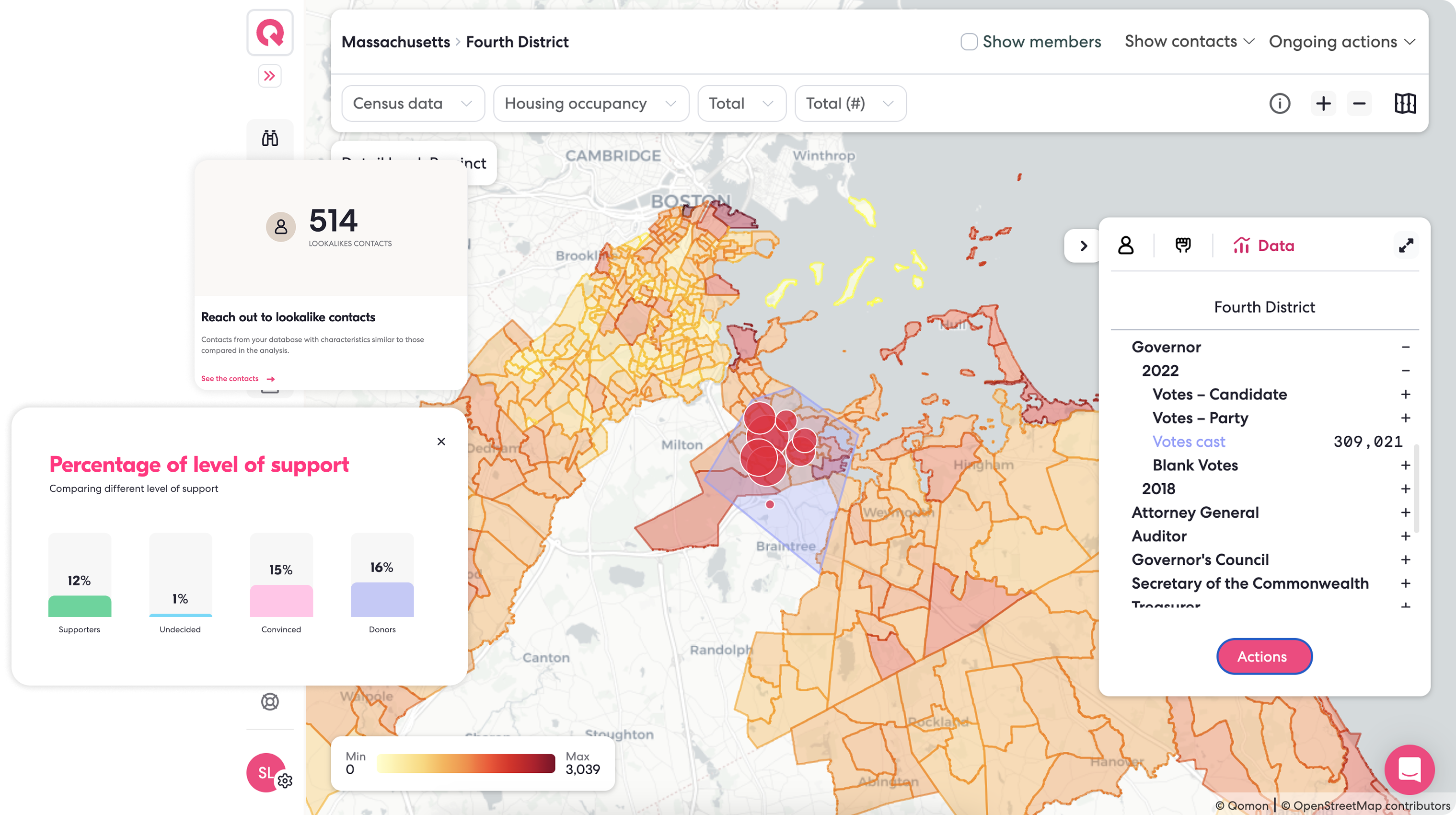Screen dimensions: 1456x815
Task: Open the chat support bubble
Action: [x=1409, y=769]
